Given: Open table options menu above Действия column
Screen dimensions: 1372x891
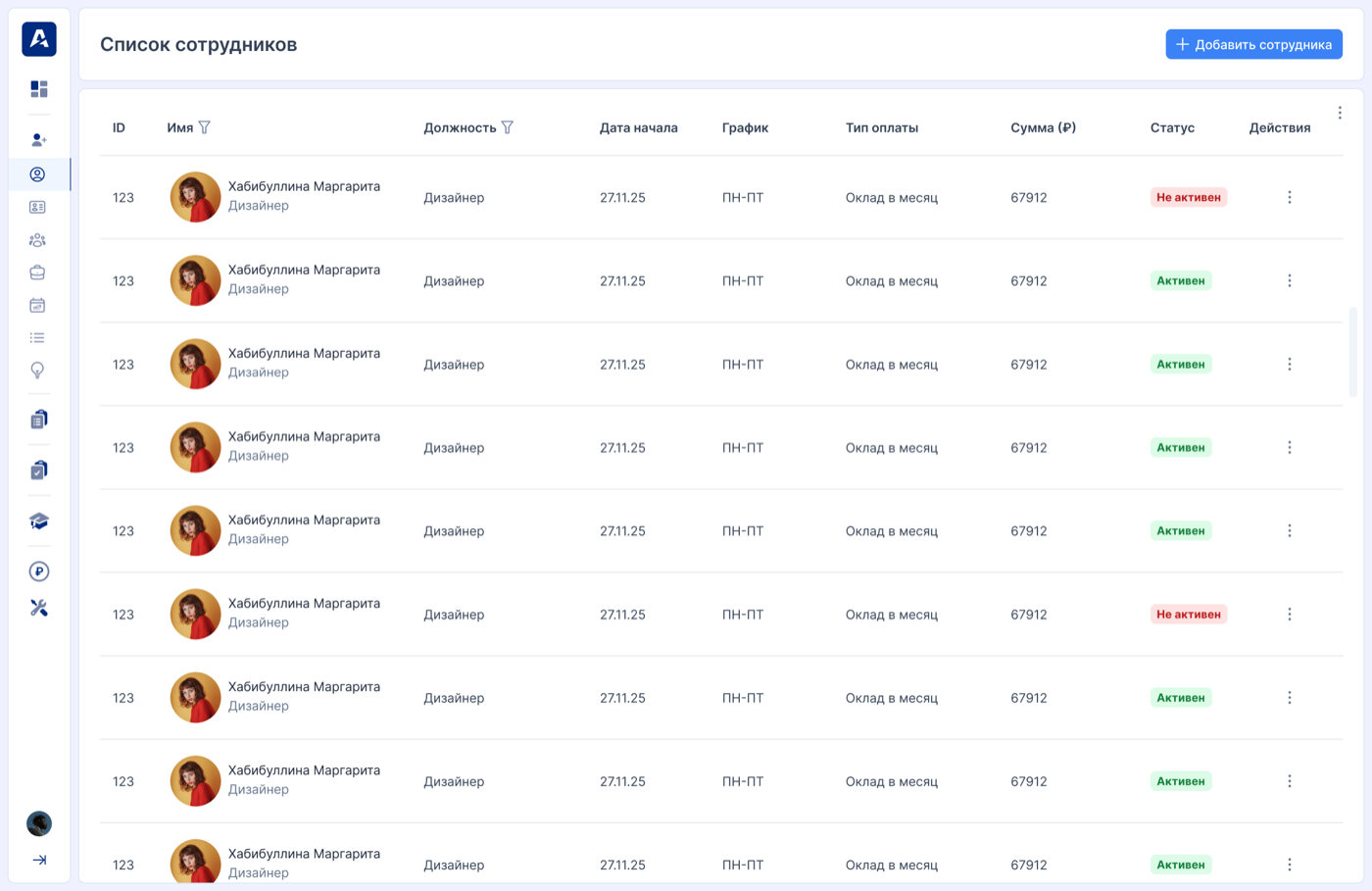Looking at the screenshot, I should pos(1340,113).
